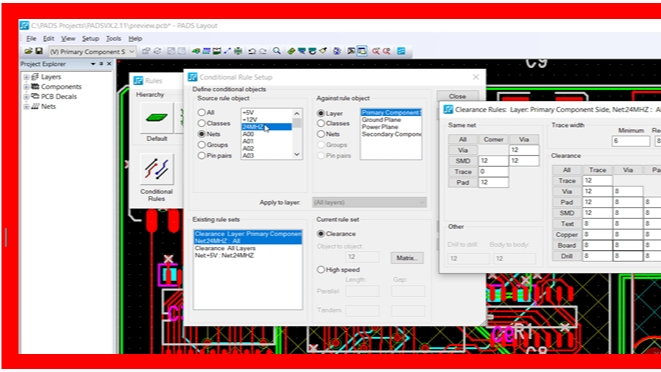Open Project Explorer panel options arrow

(x=93, y=64)
